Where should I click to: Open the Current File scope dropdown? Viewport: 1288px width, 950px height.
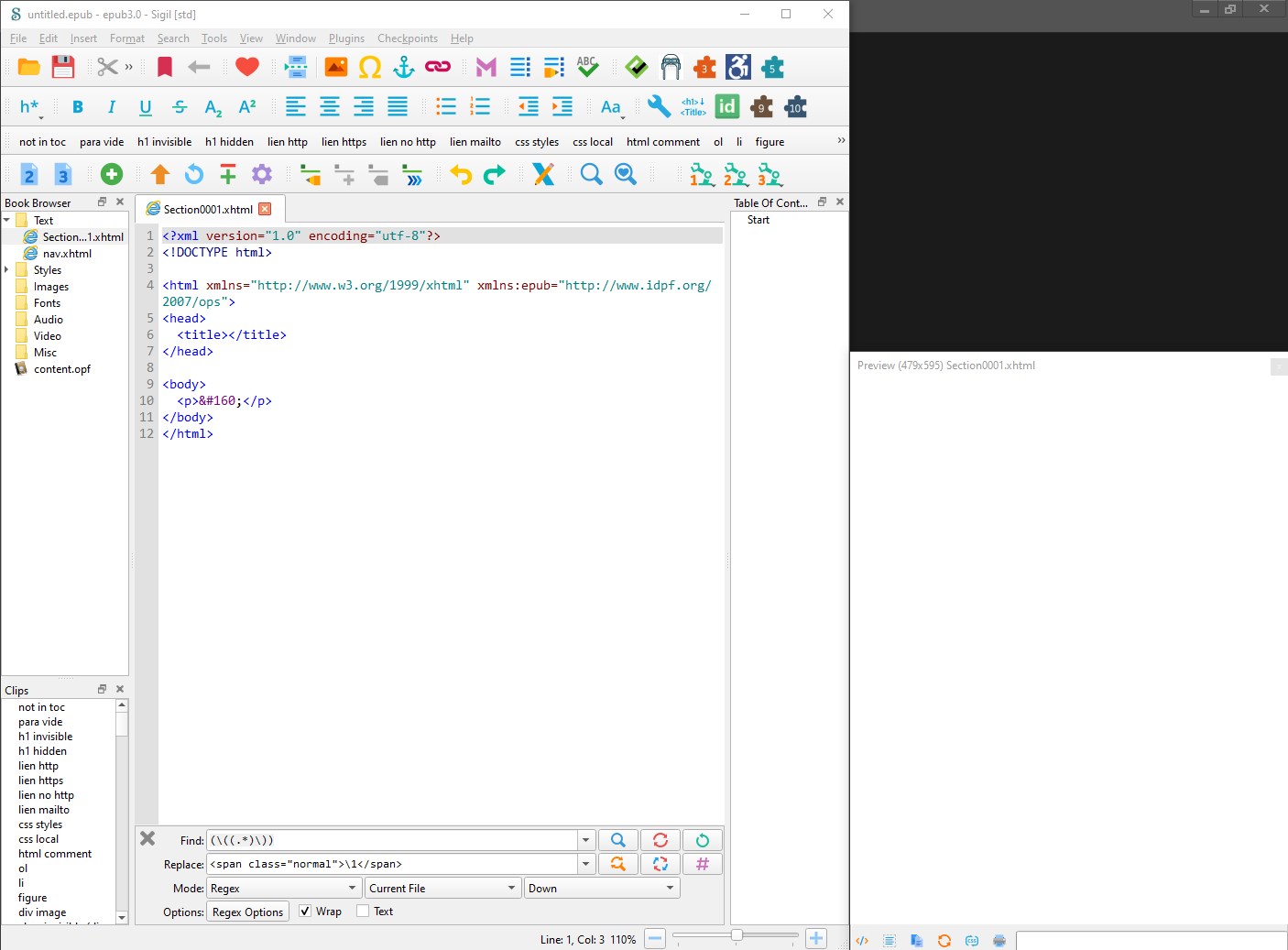click(x=442, y=889)
